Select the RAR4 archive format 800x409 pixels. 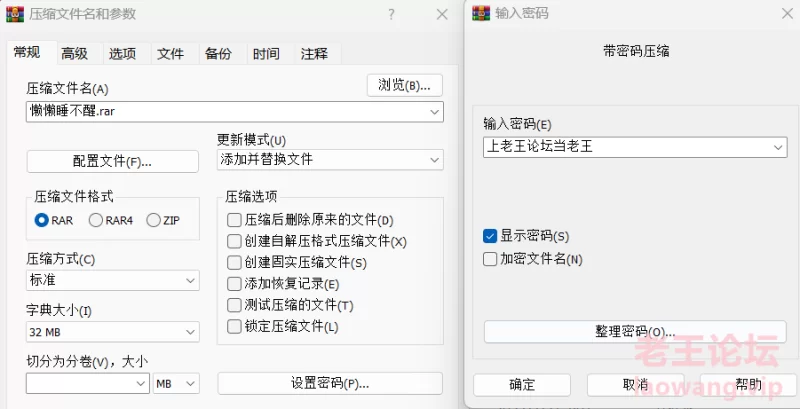coord(96,220)
